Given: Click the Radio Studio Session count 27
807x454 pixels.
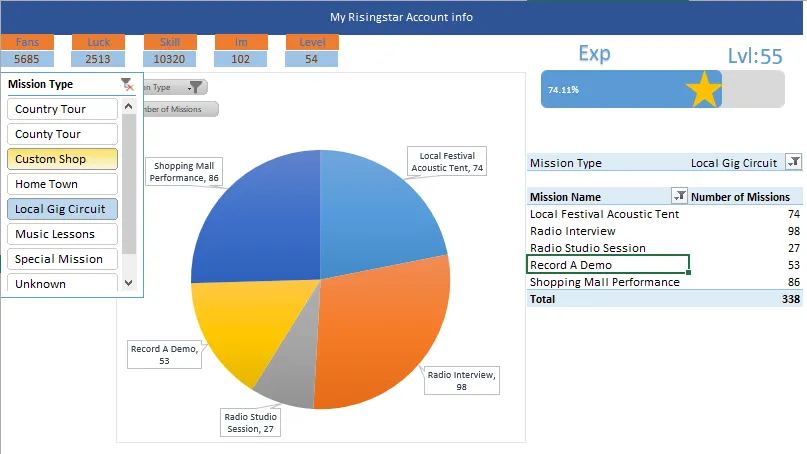Looking at the screenshot, I should click(794, 248).
